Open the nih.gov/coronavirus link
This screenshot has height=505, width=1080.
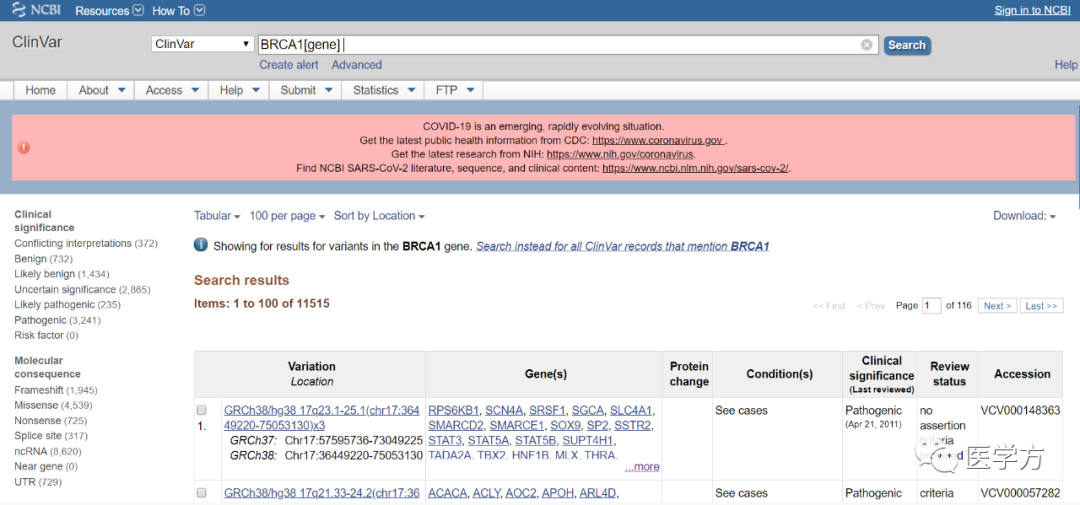pyautogui.click(x=621, y=154)
